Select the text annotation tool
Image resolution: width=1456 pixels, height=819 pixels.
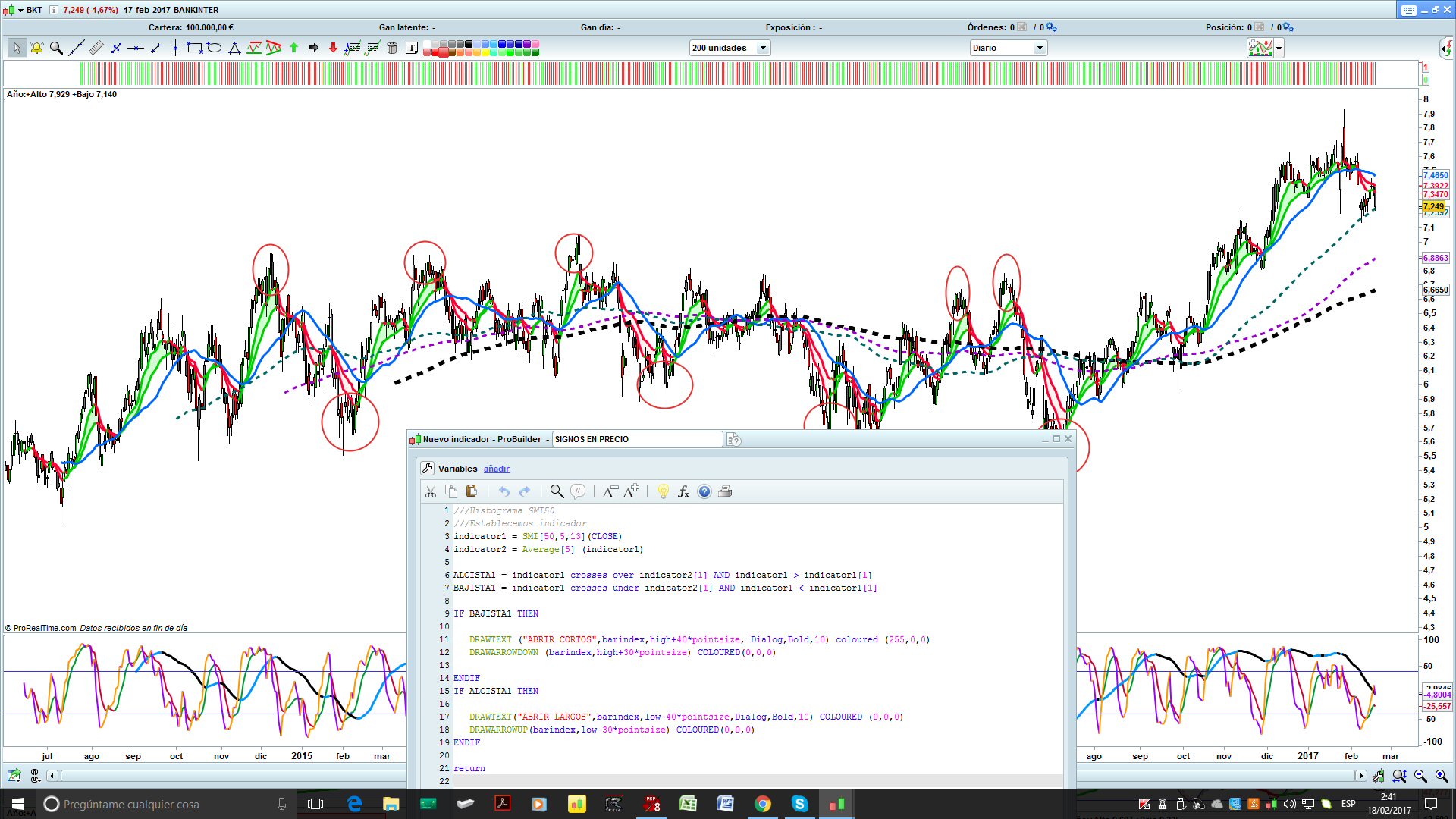pos(412,48)
